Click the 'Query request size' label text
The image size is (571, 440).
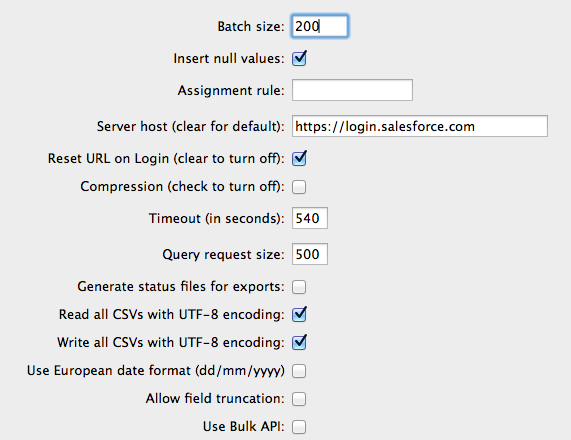[223, 254]
